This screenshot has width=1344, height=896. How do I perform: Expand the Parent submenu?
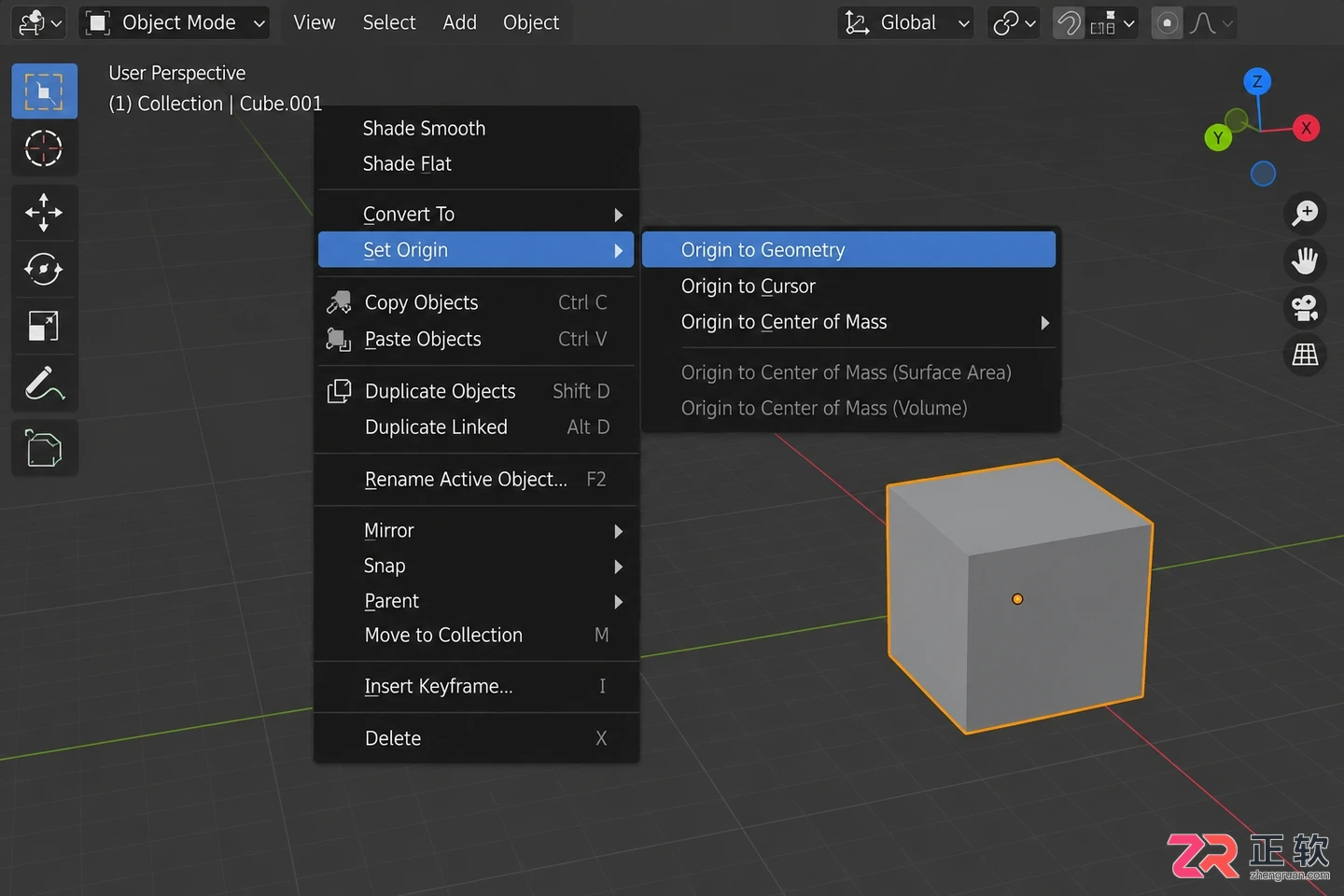pos(476,601)
